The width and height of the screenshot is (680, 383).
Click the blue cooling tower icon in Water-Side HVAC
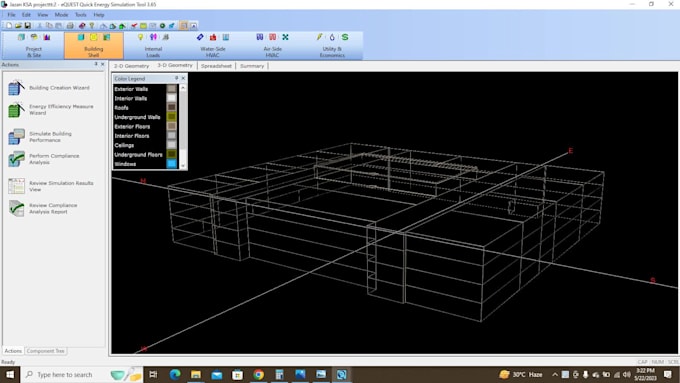tap(226, 37)
